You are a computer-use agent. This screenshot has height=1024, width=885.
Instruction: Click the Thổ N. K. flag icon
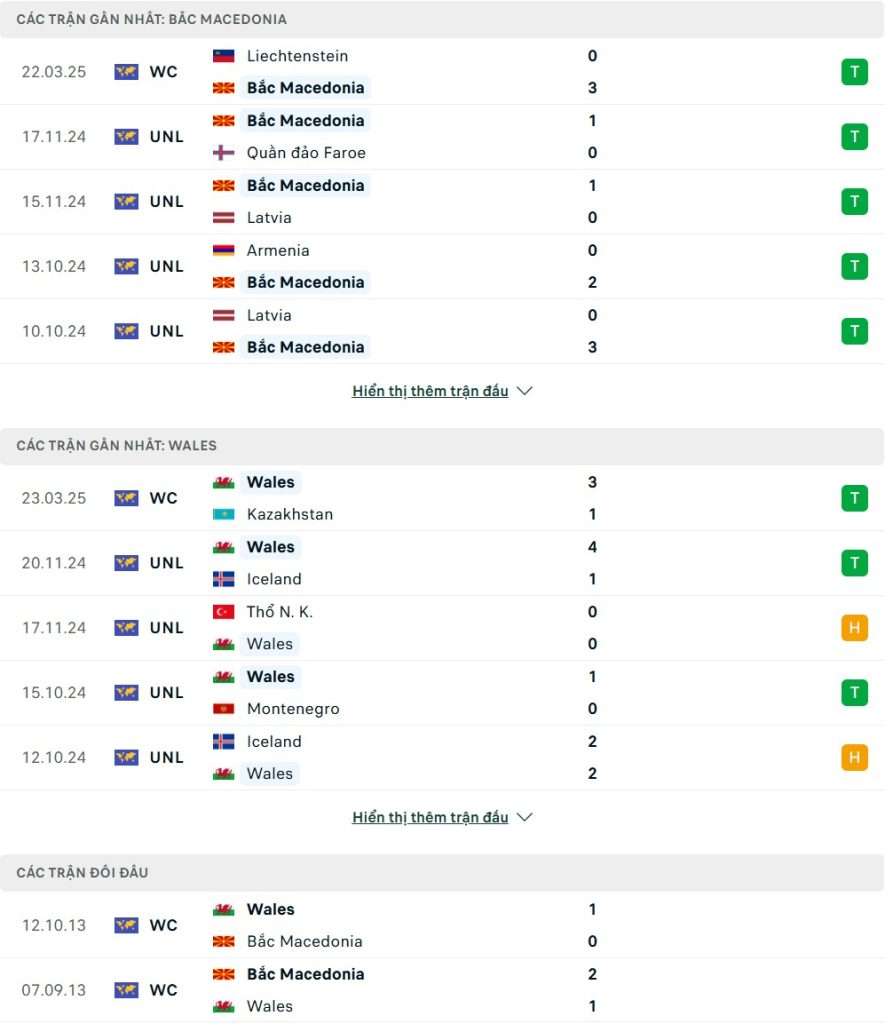(223, 612)
